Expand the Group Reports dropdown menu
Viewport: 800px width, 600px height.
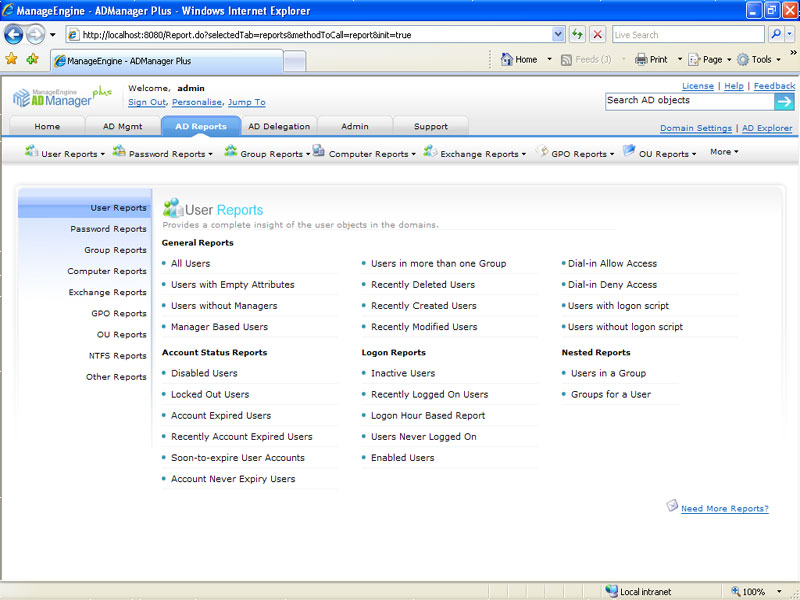click(x=308, y=154)
